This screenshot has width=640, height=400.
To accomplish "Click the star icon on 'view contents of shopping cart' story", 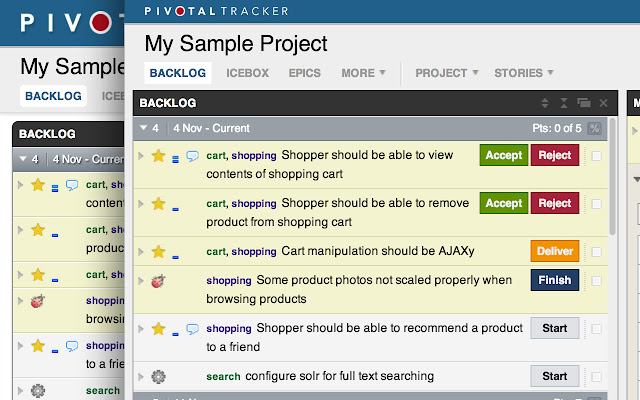I will [x=158, y=156].
